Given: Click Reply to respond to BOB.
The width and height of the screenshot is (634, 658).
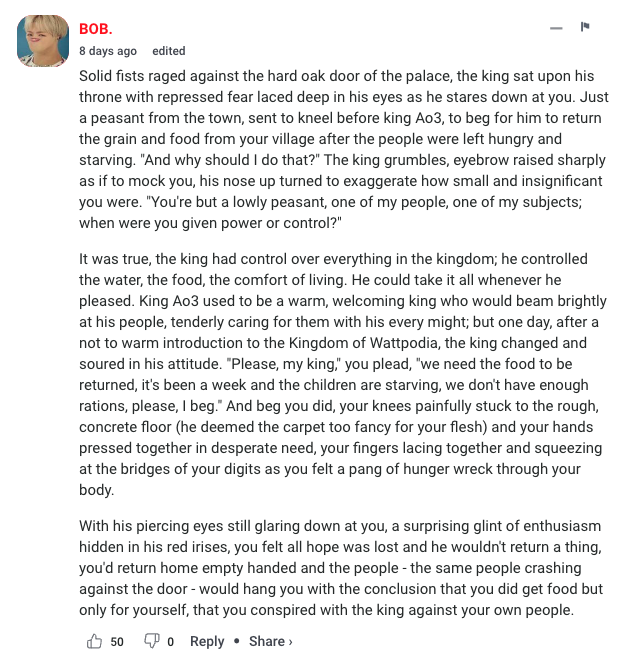Looking at the screenshot, I should pyautogui.click(x=207, y=641).
